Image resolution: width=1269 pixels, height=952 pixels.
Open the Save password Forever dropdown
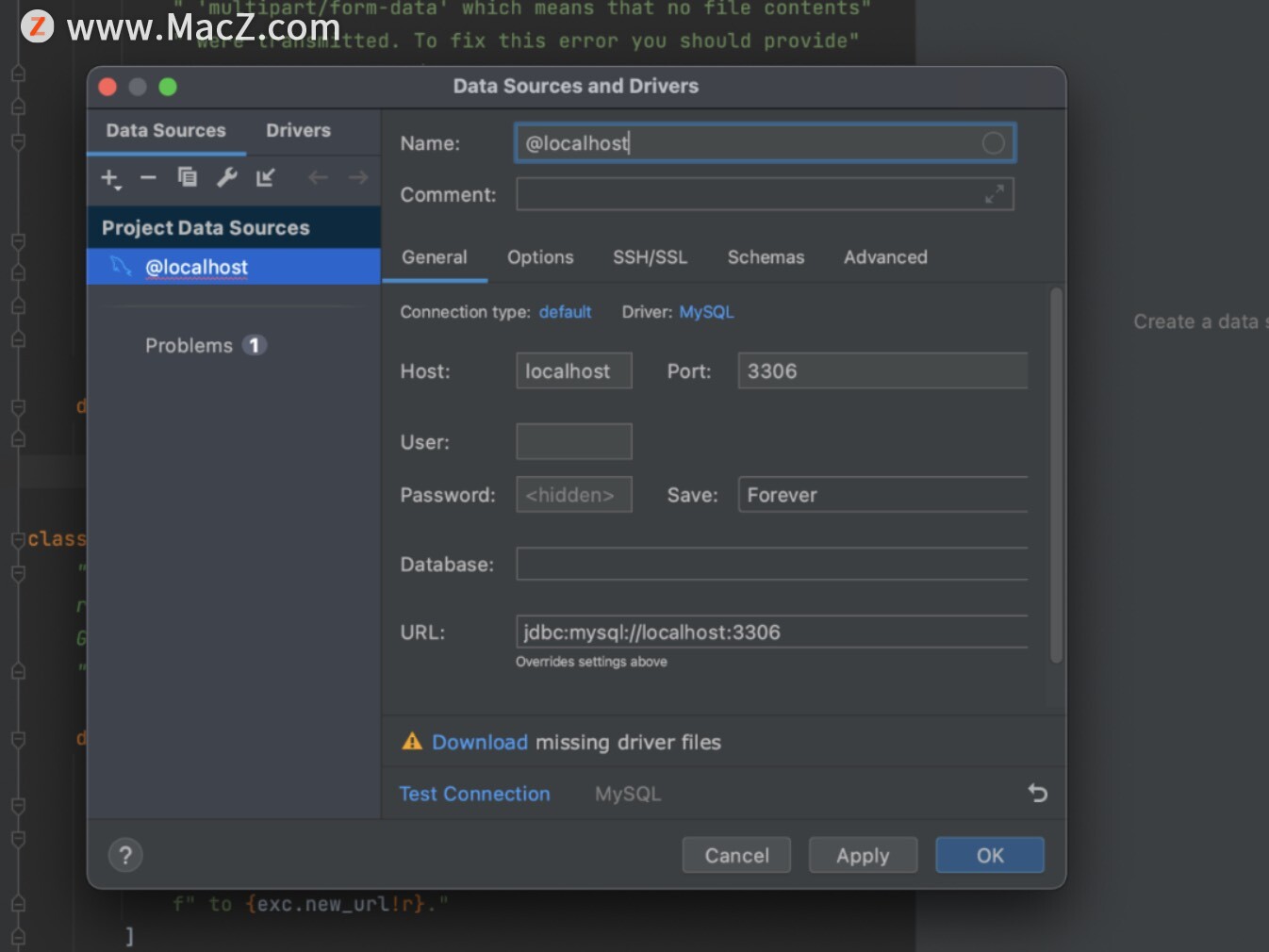click(x=882, y=495)
